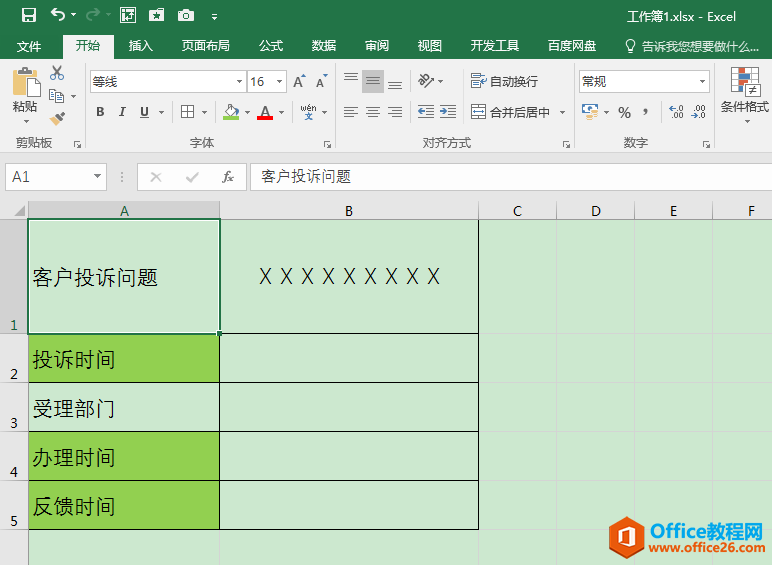
Task: Open the font size 16 dropdown
Action: coord(279,81)
